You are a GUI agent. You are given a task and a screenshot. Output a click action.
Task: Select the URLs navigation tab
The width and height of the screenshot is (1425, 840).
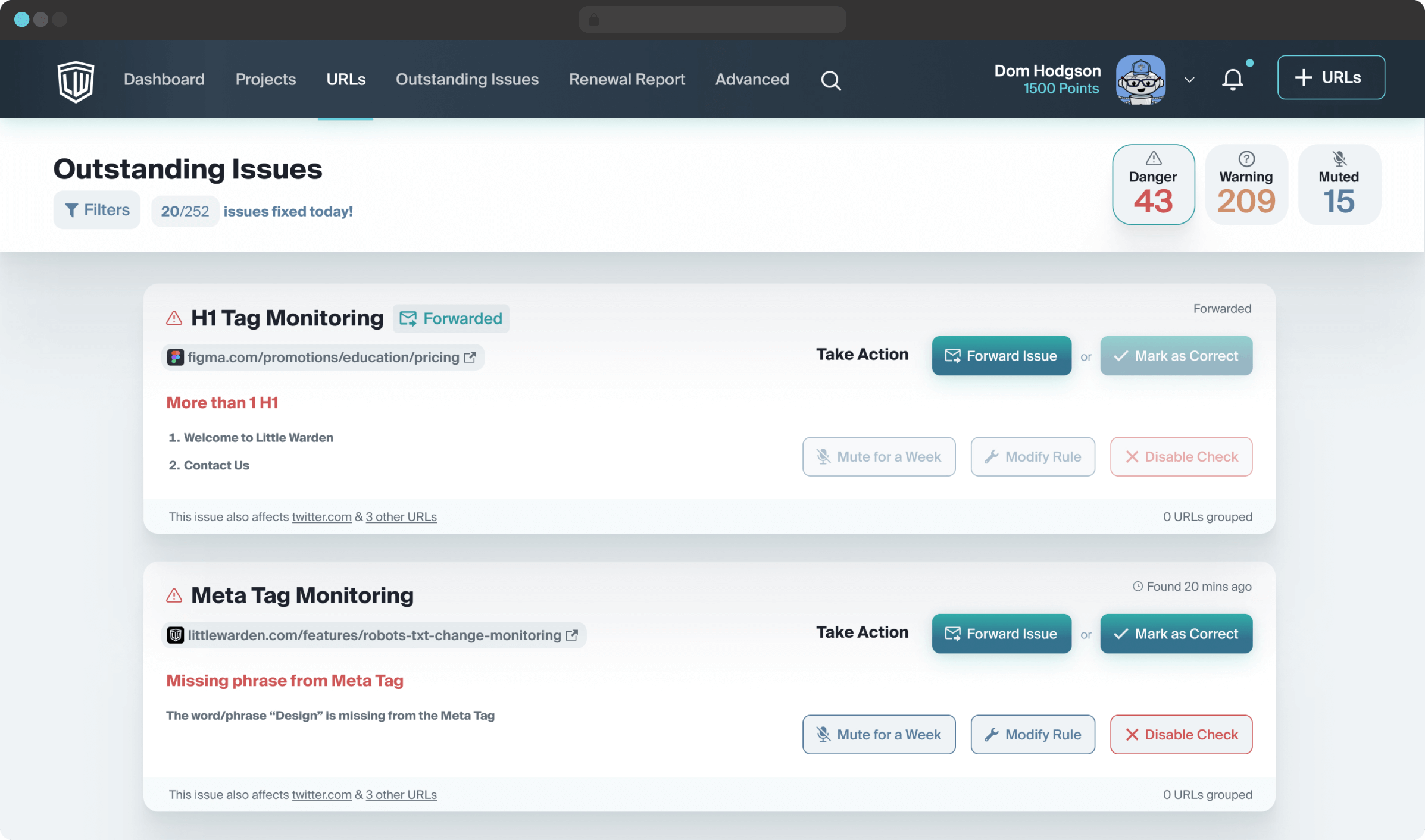(x=346, y=79)
